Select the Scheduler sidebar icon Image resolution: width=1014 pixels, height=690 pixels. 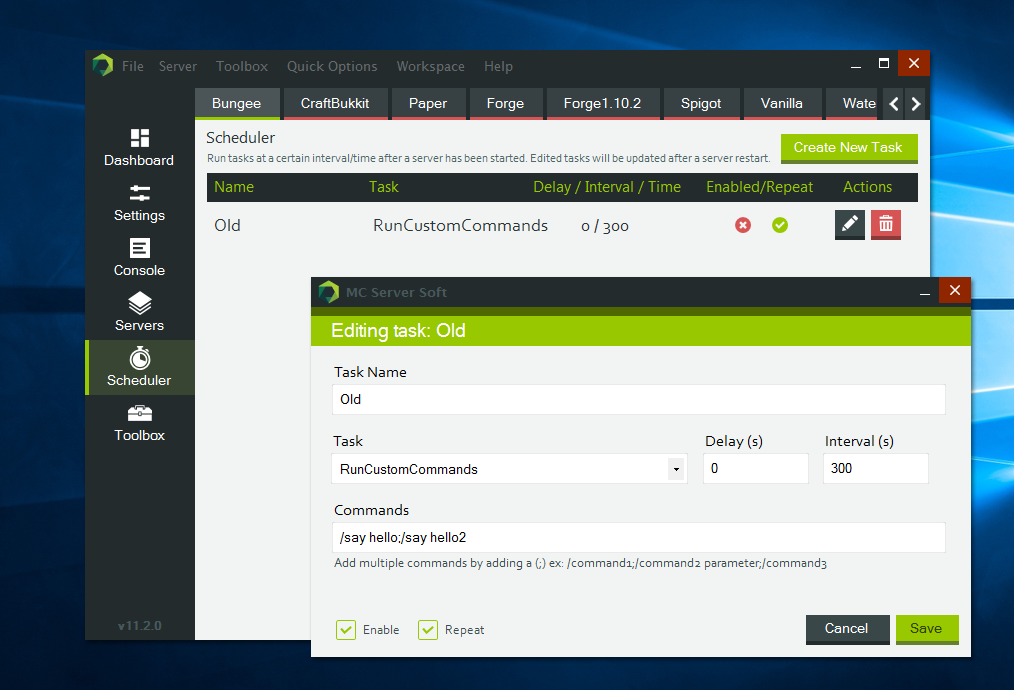tap(138, 367)
